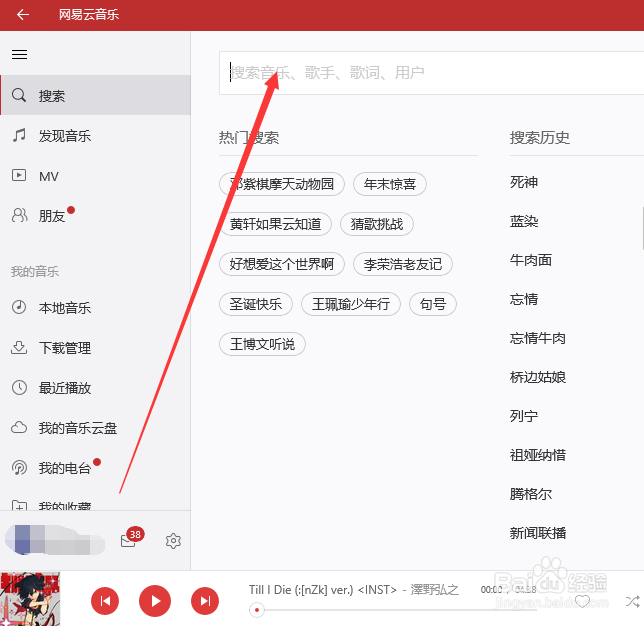Search hot tag ending in 摩天动物园
This screenshot has width=644, height=626.
click(x=282, y=184)
